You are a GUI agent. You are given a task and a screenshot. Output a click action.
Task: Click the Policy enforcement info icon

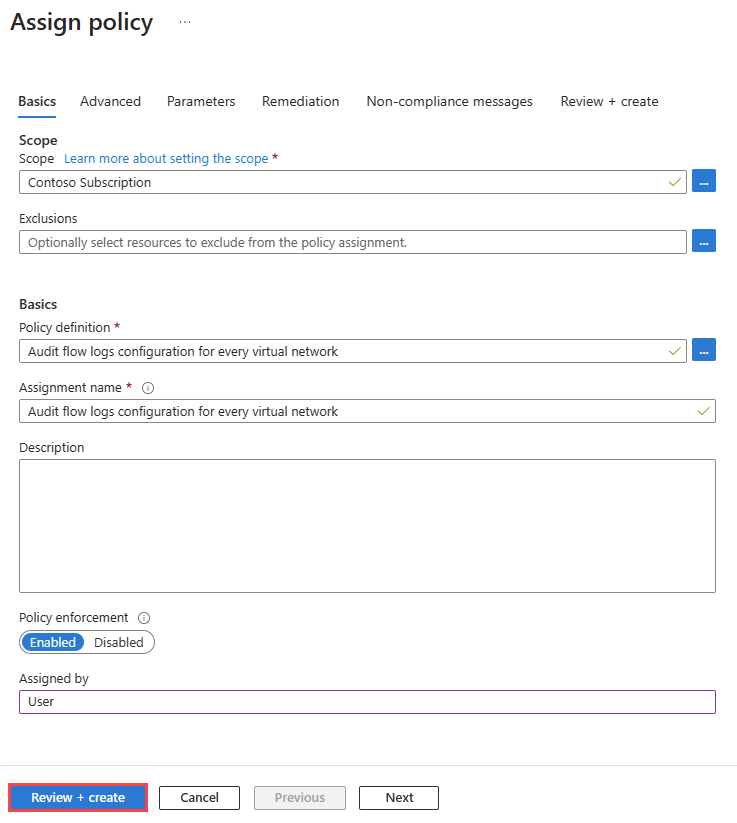click(144, 618)
